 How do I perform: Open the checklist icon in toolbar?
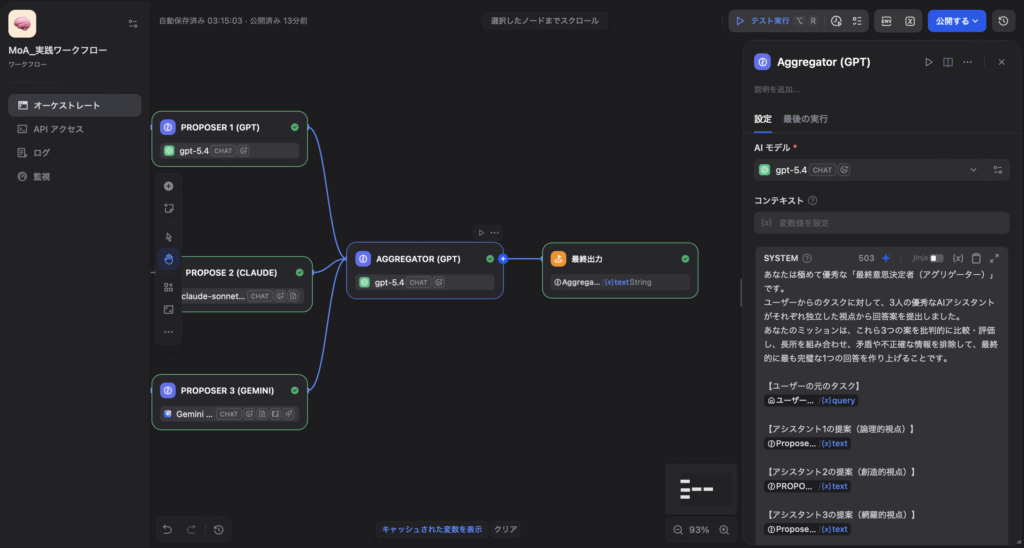point(857,21)
